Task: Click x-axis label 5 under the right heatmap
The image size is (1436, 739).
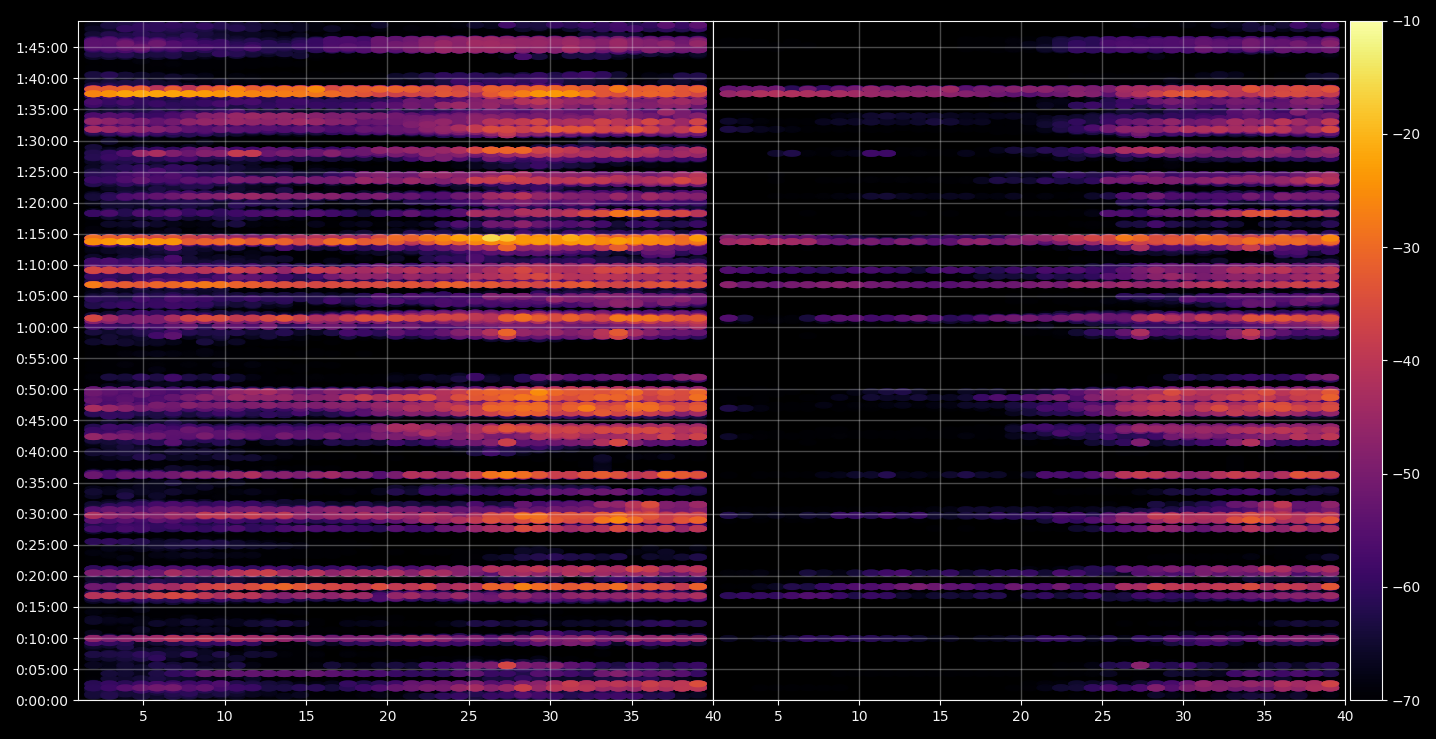Action: pyautogui.click(x=778, y=716)
